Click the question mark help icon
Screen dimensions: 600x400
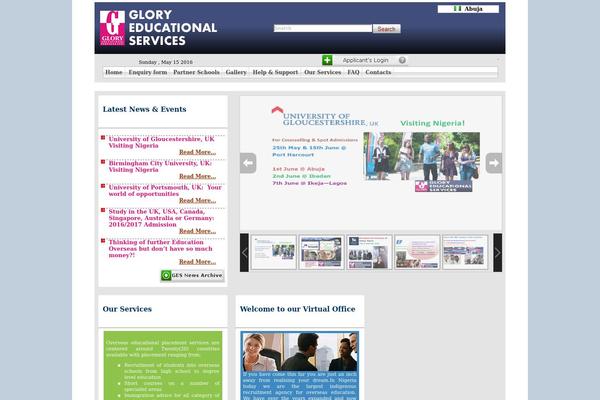coord(402,60)
